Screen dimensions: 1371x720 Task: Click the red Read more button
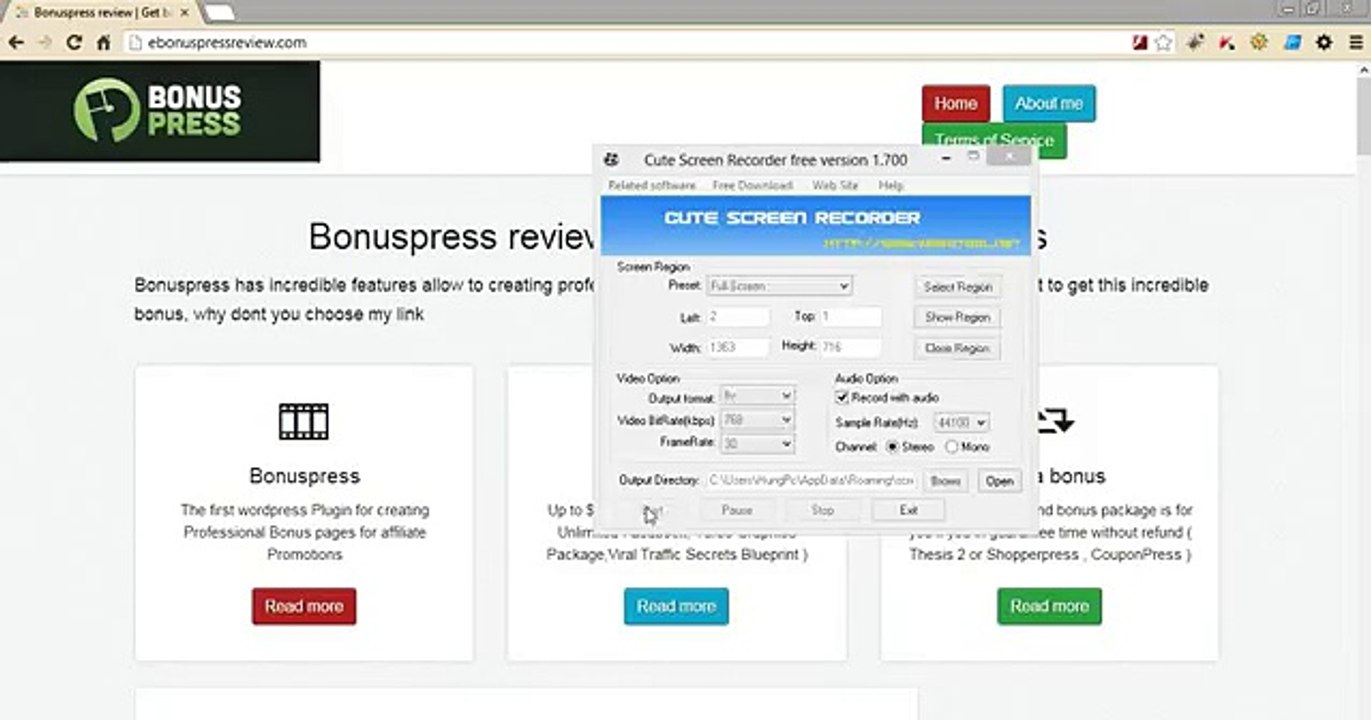304,606
